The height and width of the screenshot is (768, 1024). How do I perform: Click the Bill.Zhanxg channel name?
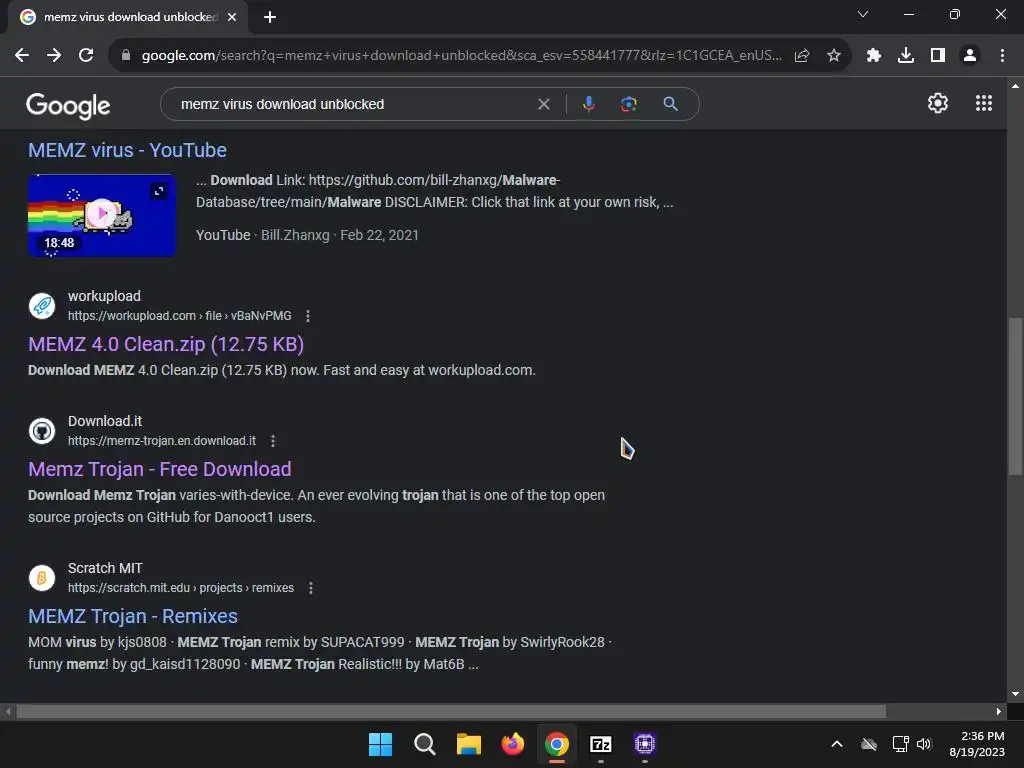click(x=295, y=235)
